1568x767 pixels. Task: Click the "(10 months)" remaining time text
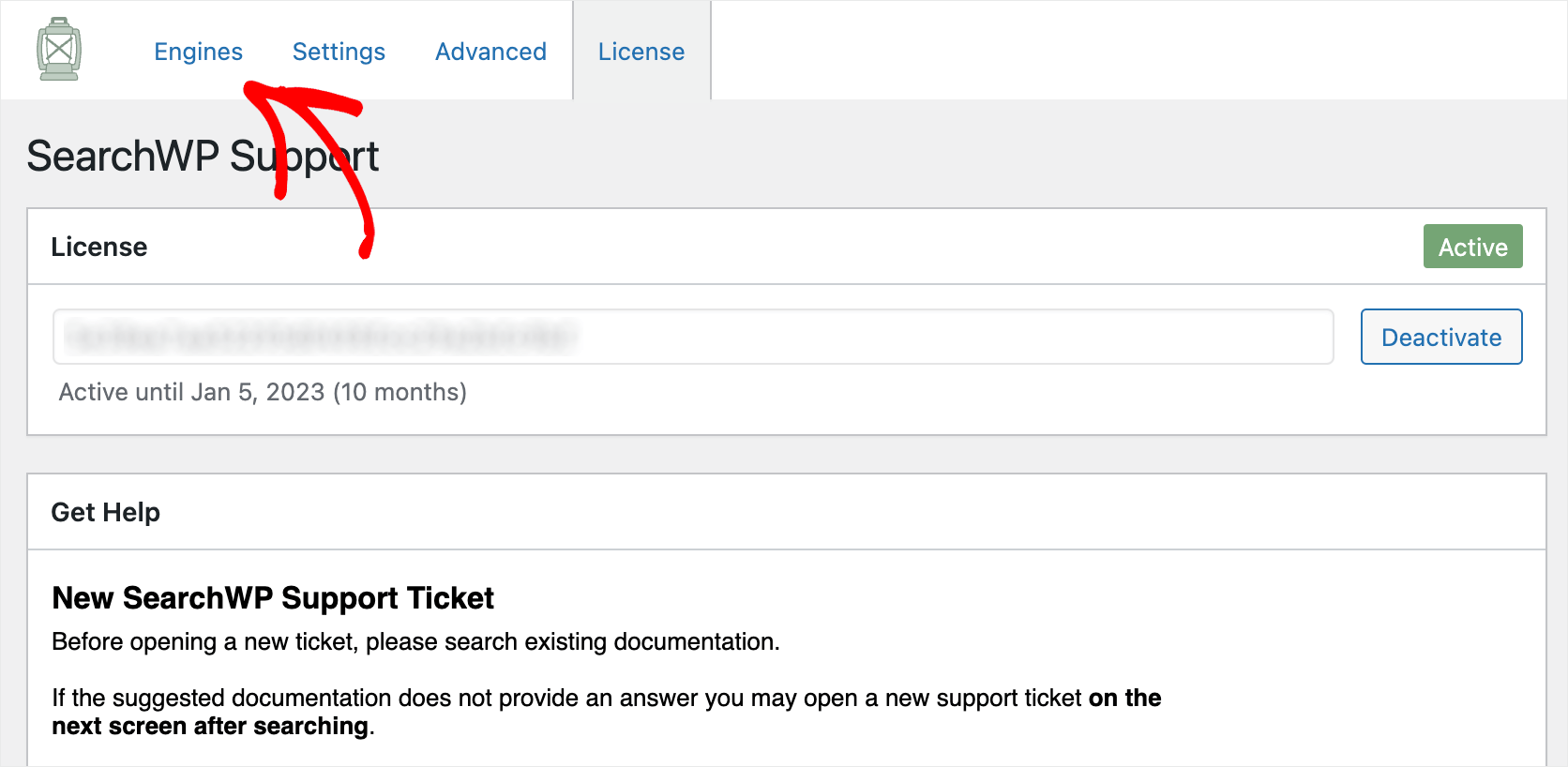coord(400,392)
